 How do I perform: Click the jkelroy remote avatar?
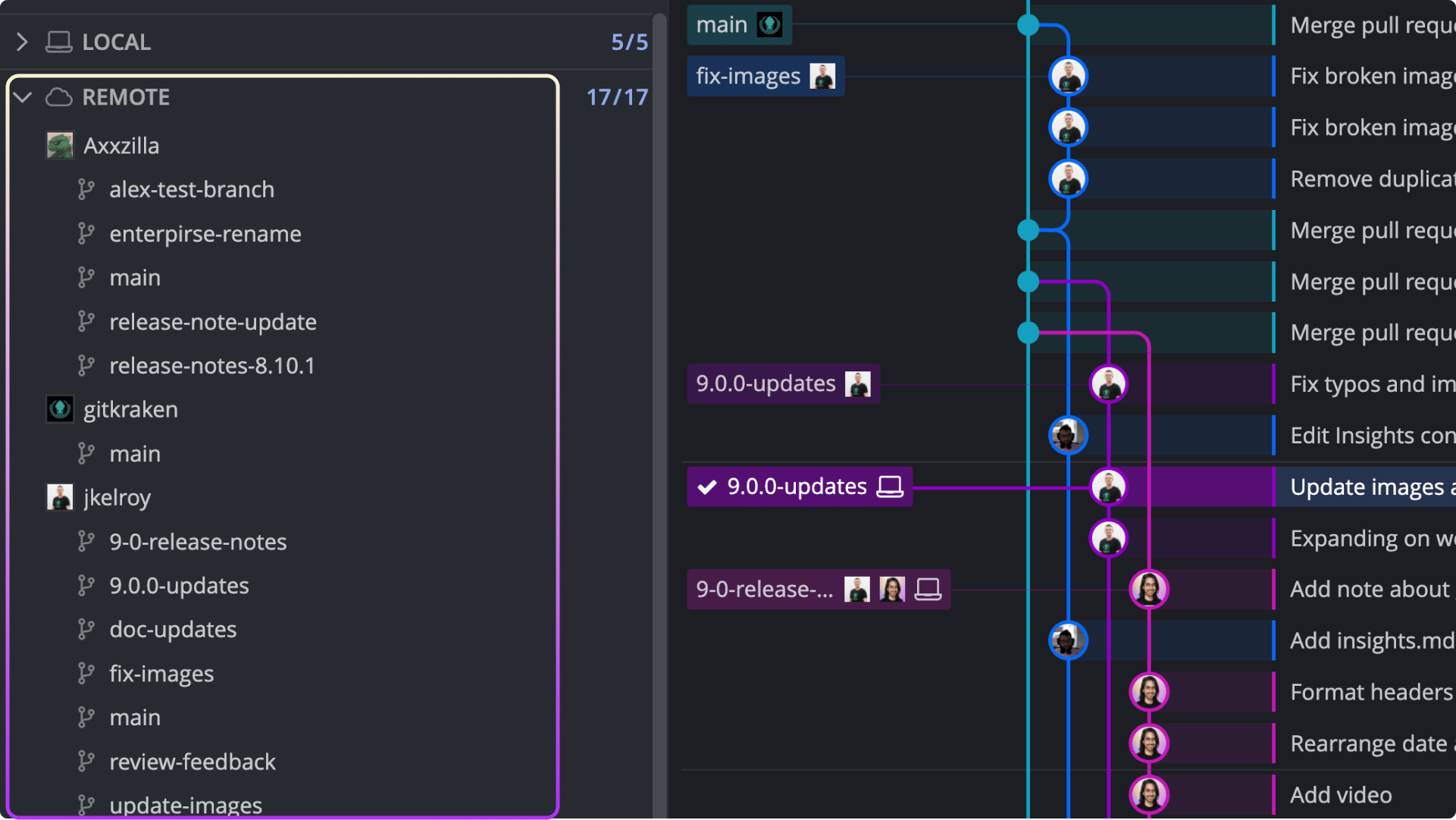click(60, 497)
